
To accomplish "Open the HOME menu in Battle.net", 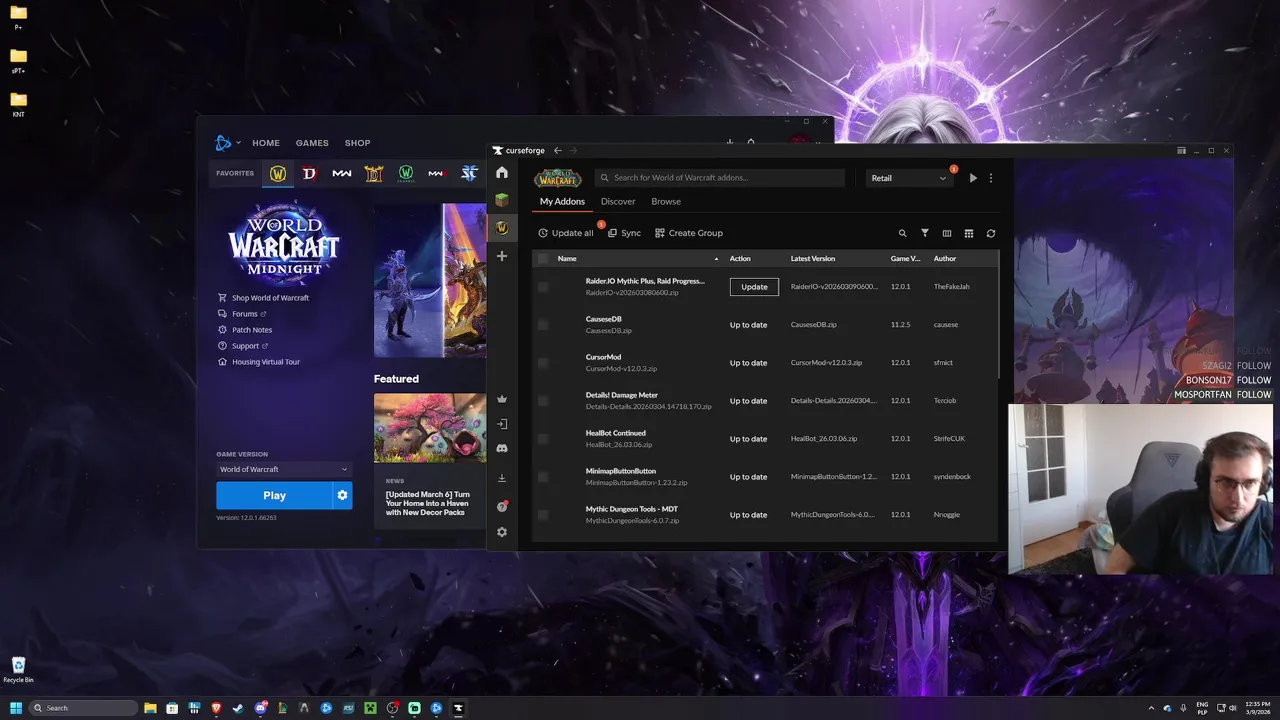I will tap(266, 143).
